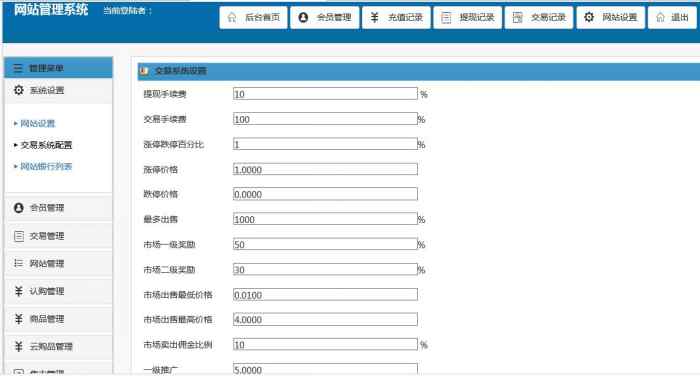Viewport: 700px width, 376px height.
Task: Click the home icon on 后台首页 button
Action: pos(232,17)
